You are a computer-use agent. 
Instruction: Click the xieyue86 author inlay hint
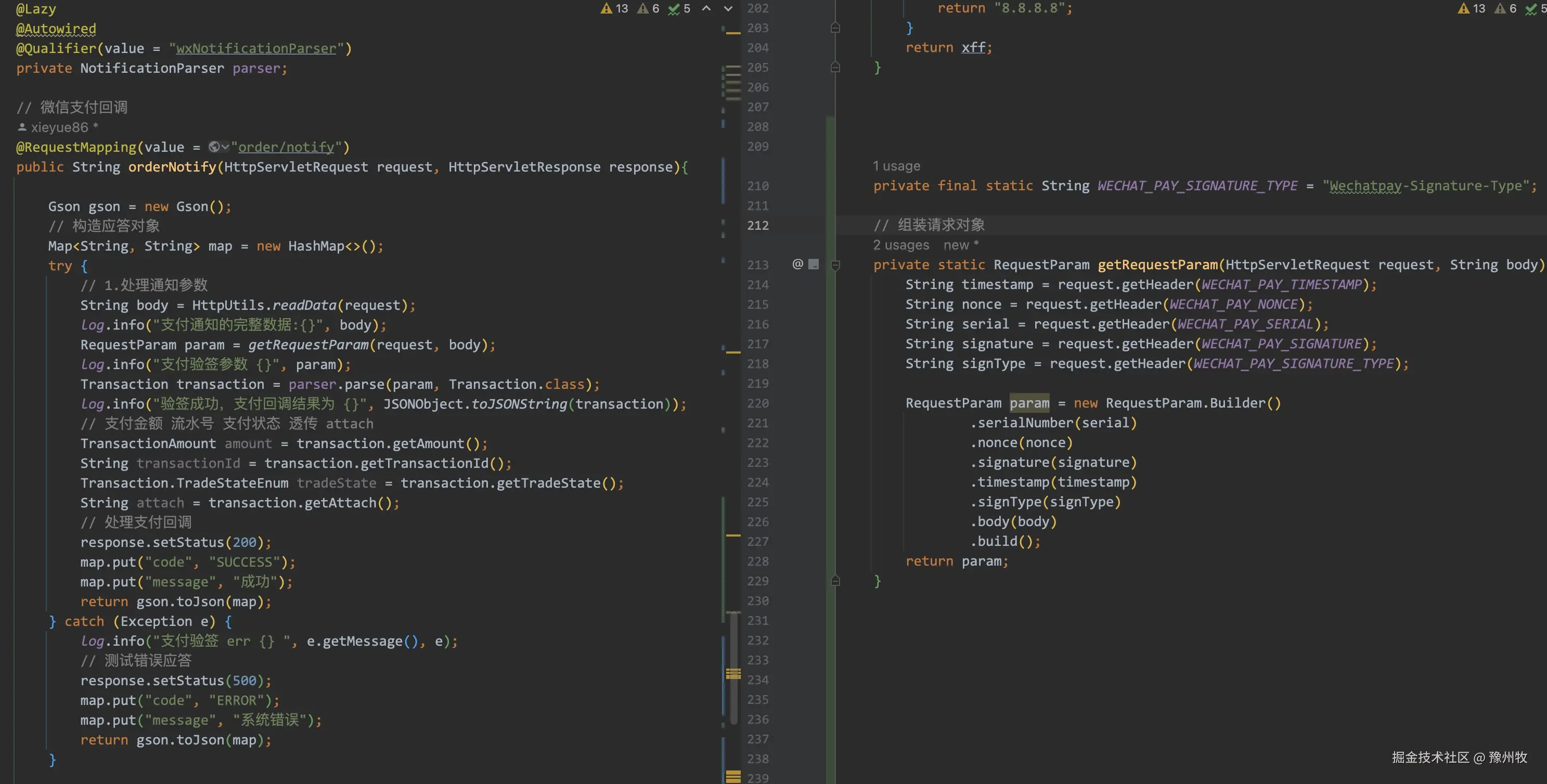coord(59,127)
